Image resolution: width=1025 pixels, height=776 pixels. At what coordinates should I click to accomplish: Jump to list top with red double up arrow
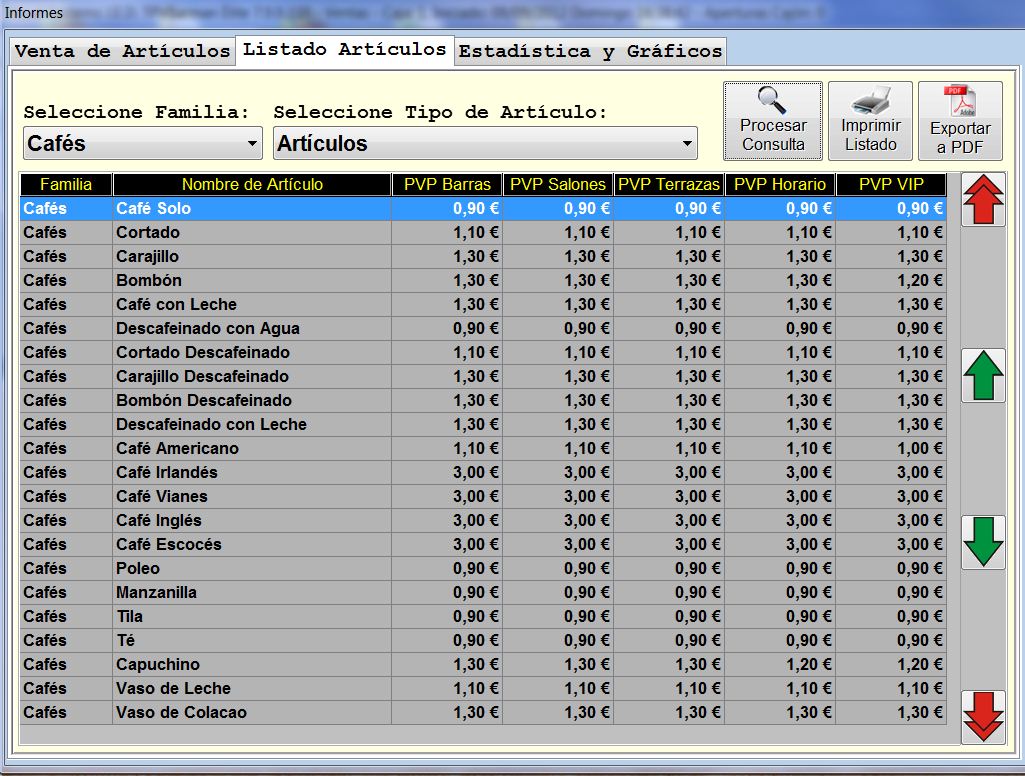click(983, 200)
